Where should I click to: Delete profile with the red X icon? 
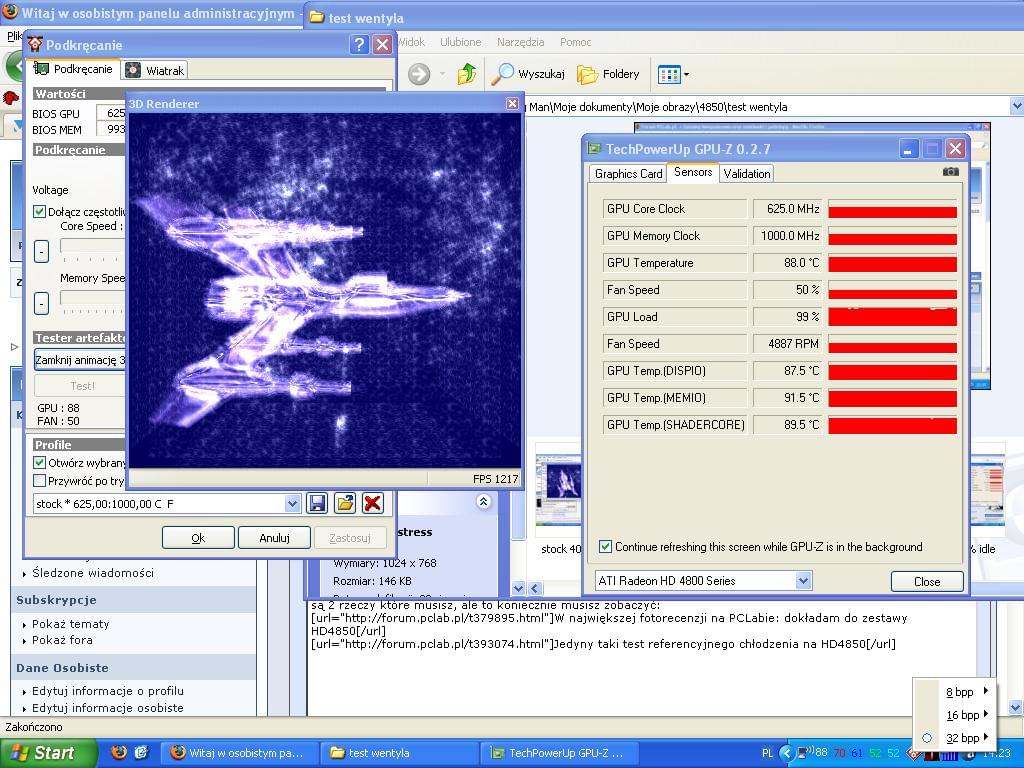point(372,503)
